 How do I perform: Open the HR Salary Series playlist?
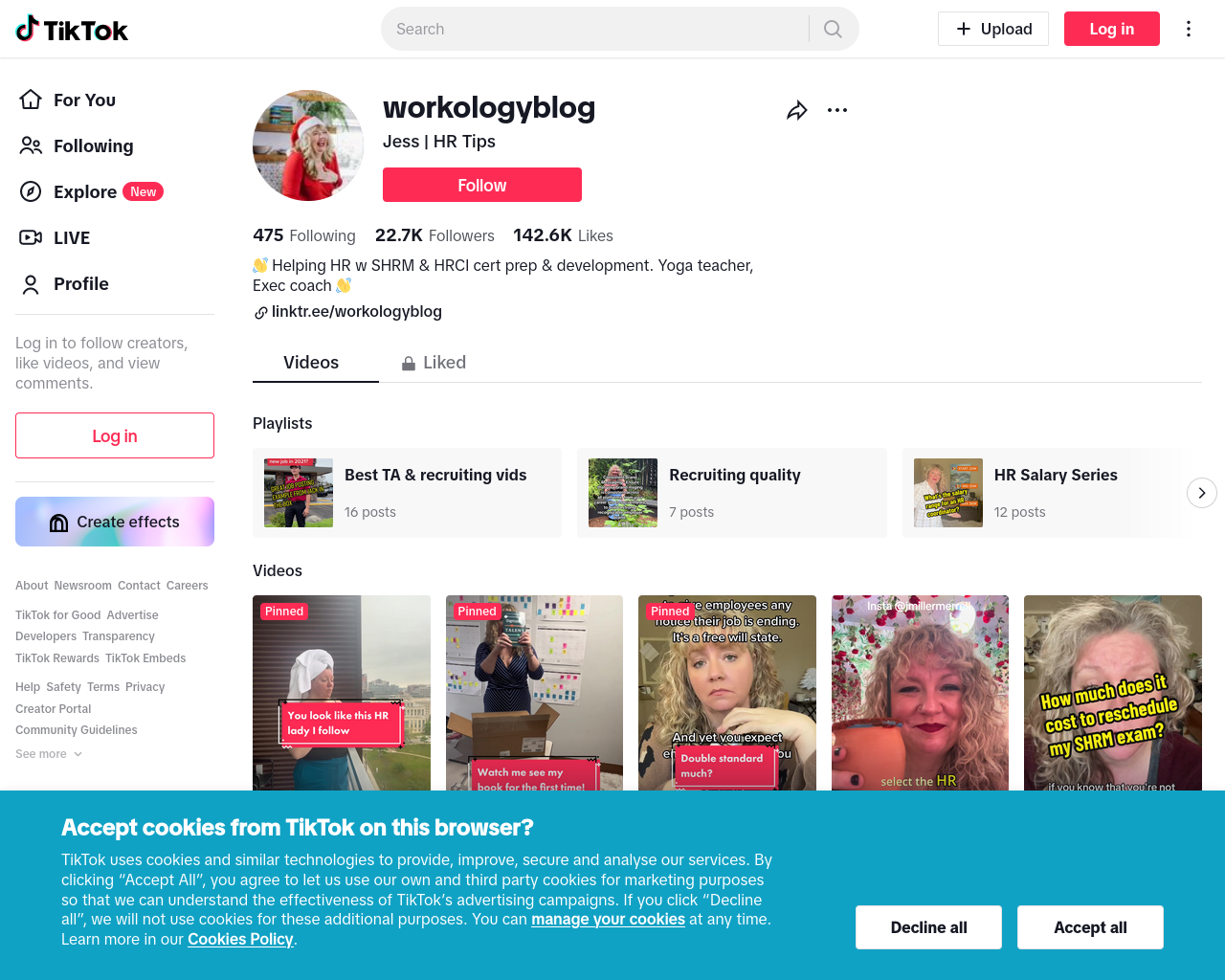point(1048,493)
